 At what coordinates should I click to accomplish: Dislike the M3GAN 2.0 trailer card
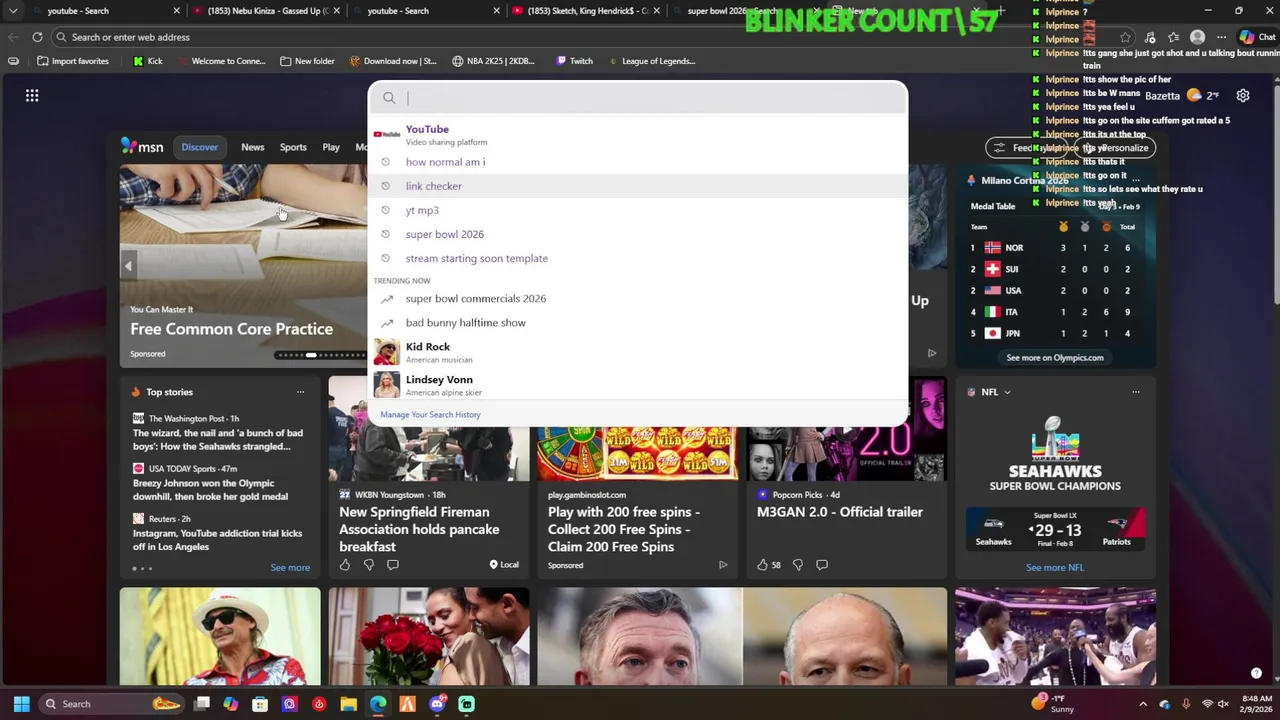point(797,565)
